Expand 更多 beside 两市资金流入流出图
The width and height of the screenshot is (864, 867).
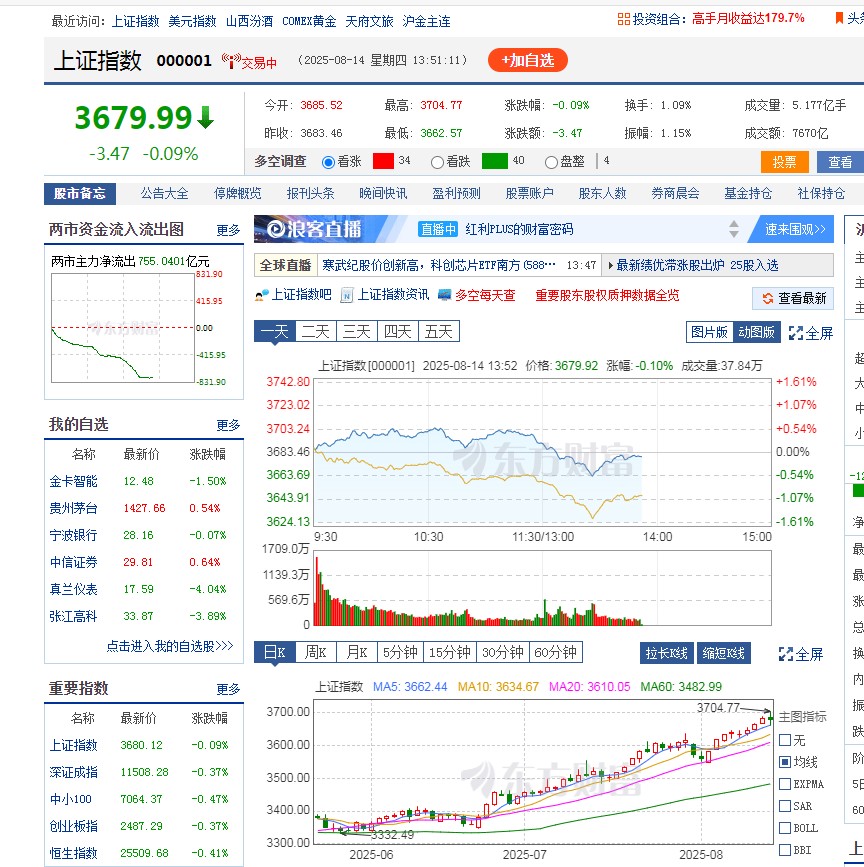(x=228, y=229)
